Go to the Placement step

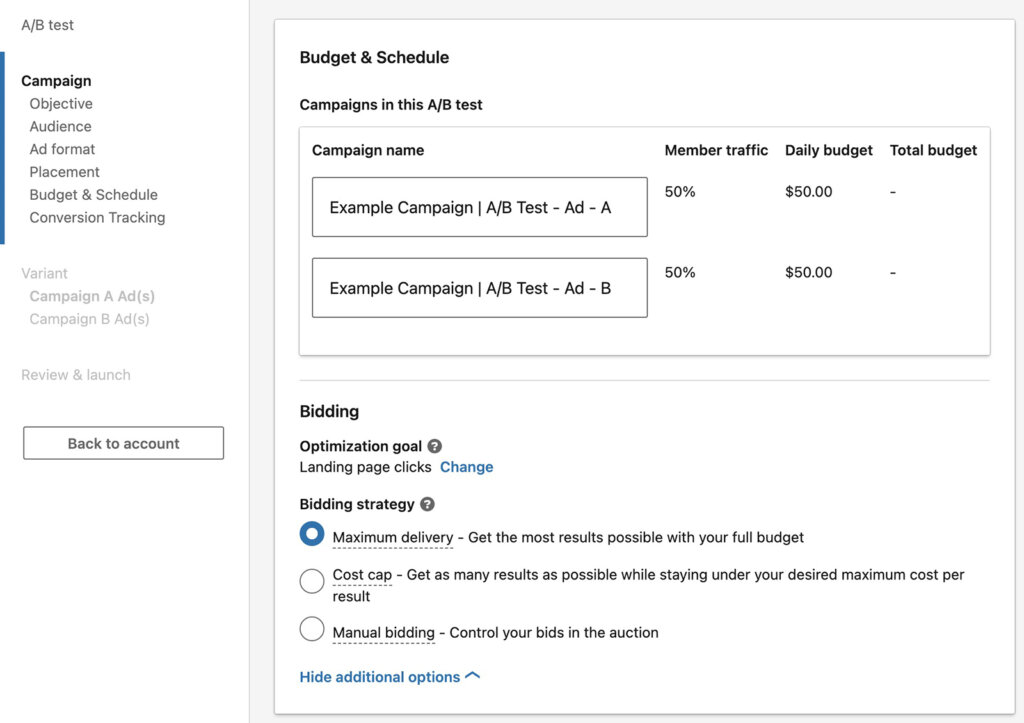pos(64,171)
